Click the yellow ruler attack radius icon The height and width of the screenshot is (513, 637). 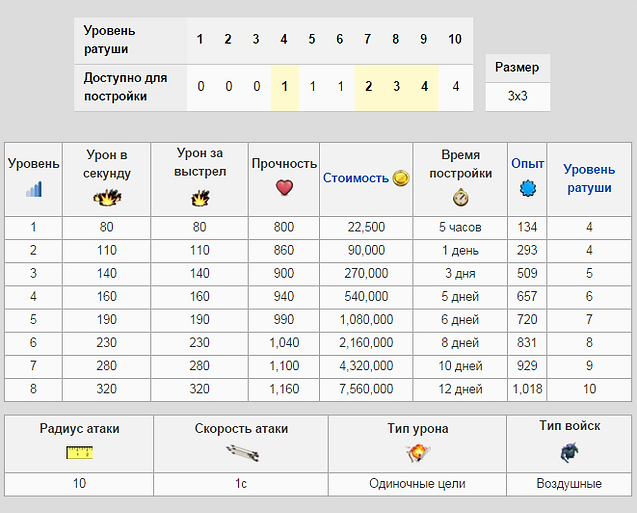80,452
